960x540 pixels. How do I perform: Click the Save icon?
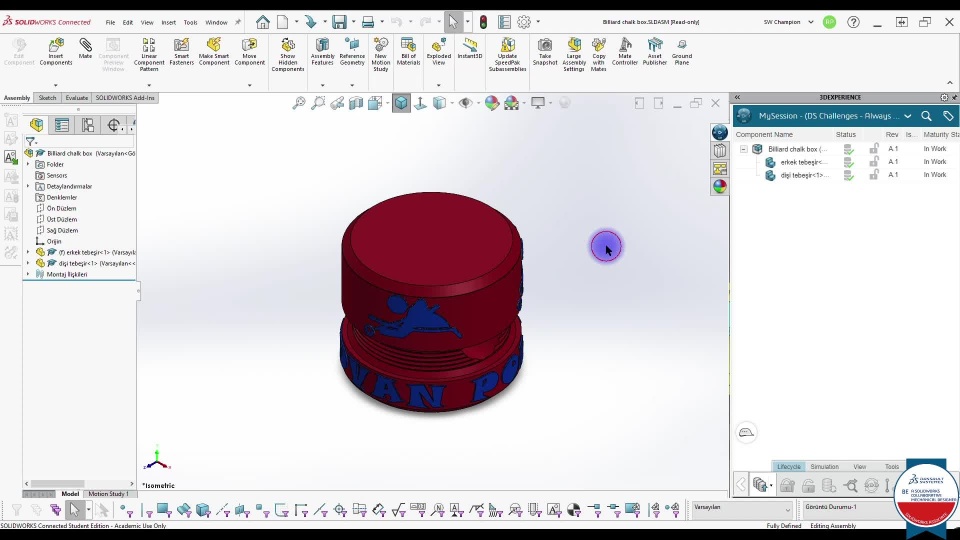(339, 22)
